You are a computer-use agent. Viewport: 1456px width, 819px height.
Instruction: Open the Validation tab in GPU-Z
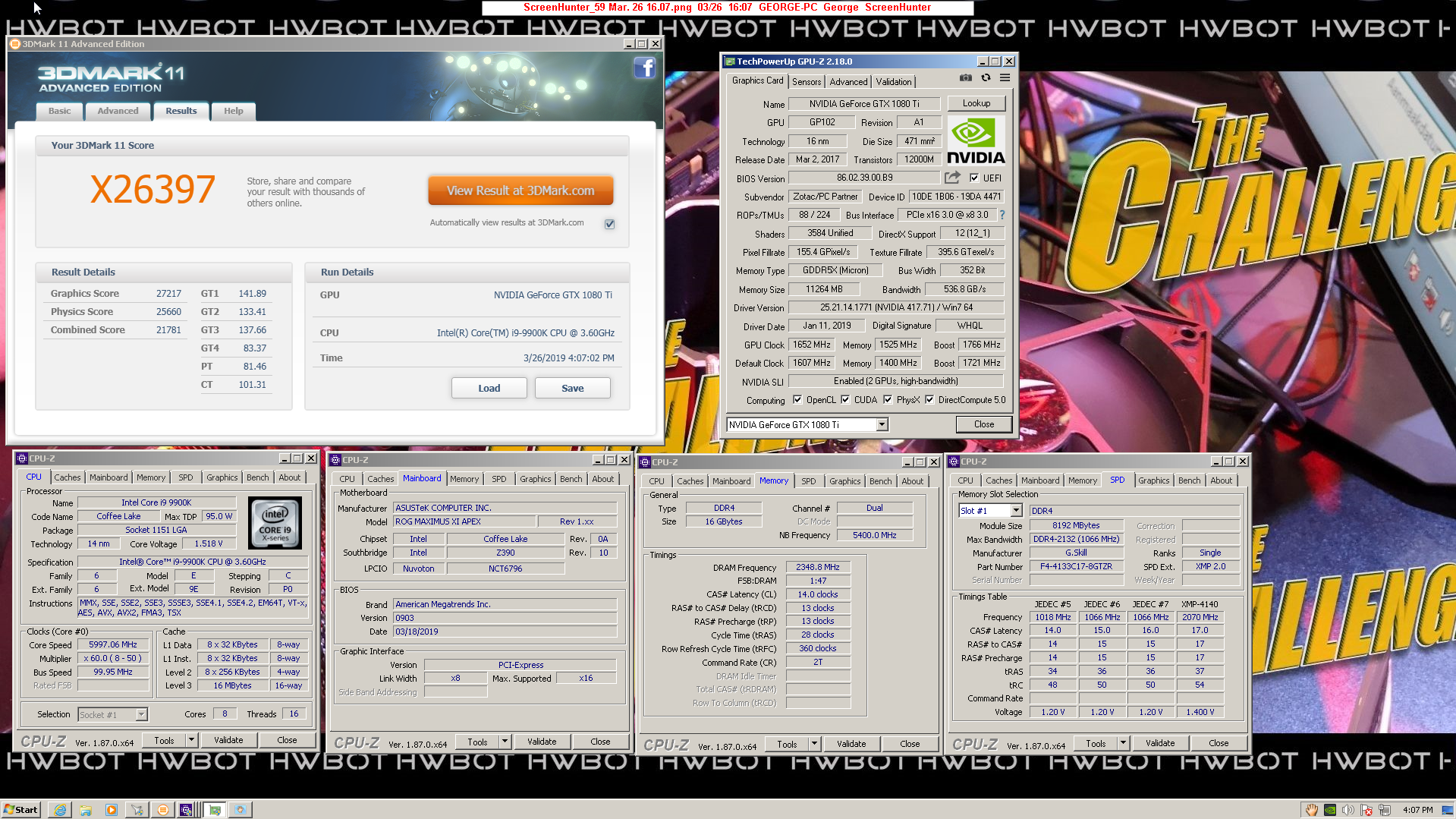tap(893, 82)
